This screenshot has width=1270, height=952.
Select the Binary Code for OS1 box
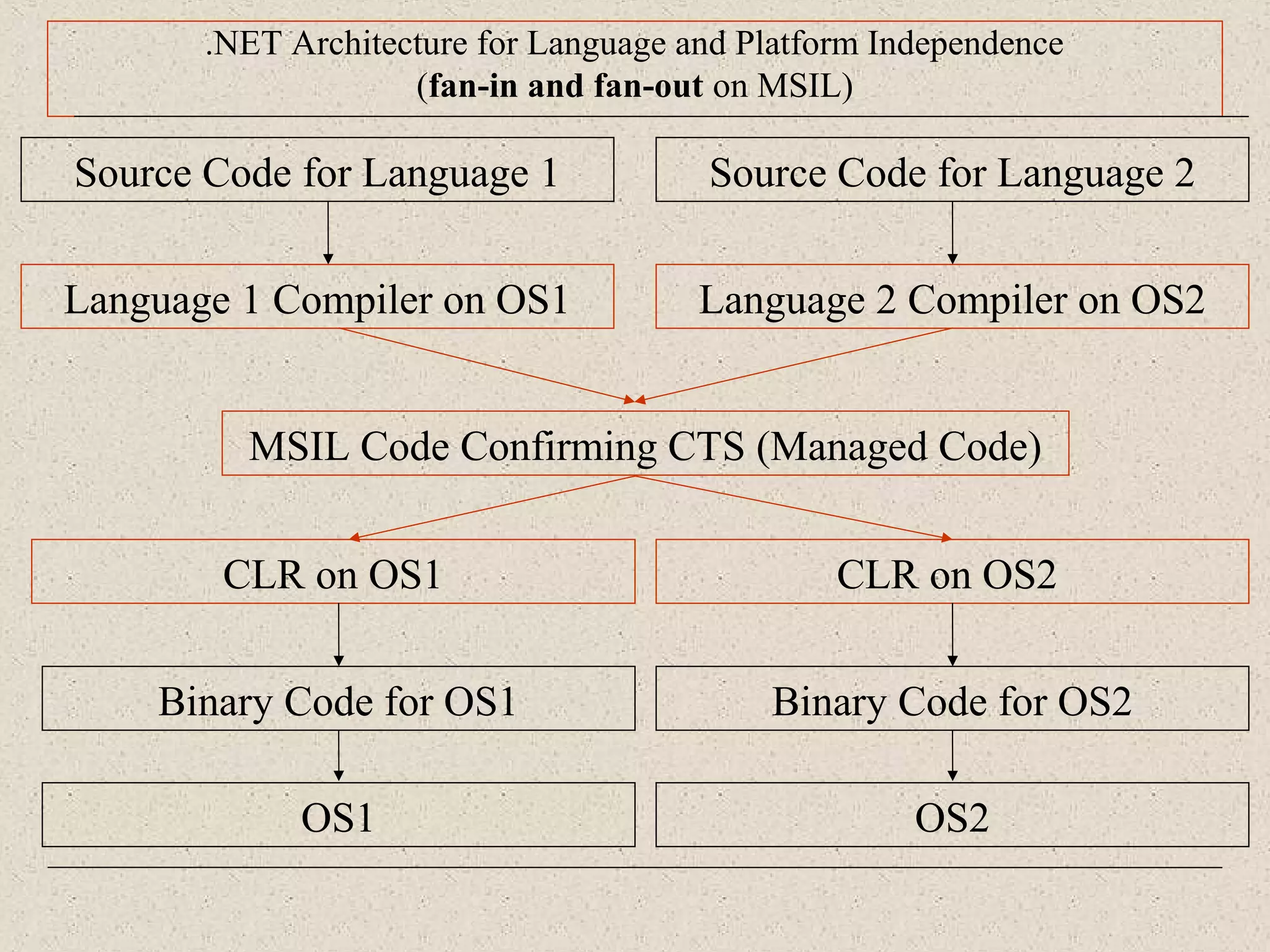coord(338,699)
